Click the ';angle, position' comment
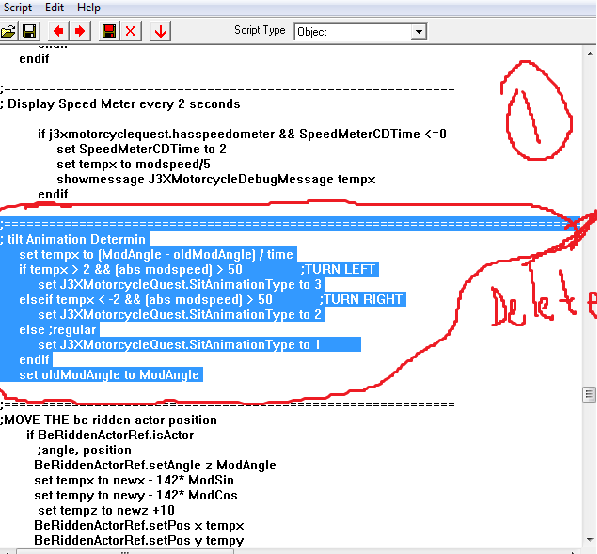Image resolution: width=597 pixels, height=554 pixels. (x=85, y=450)
